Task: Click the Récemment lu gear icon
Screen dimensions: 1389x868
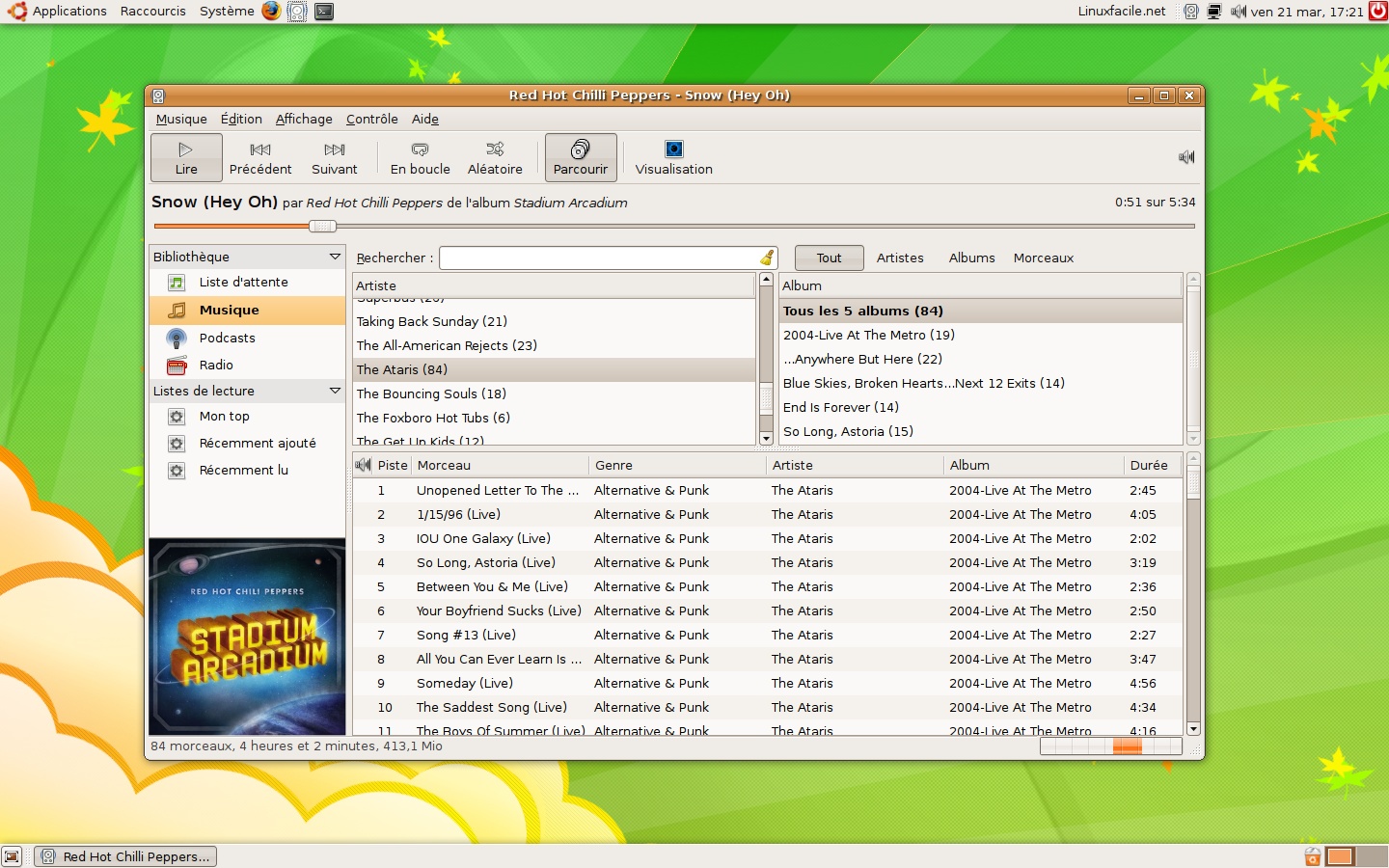Action: pos(177,471)
